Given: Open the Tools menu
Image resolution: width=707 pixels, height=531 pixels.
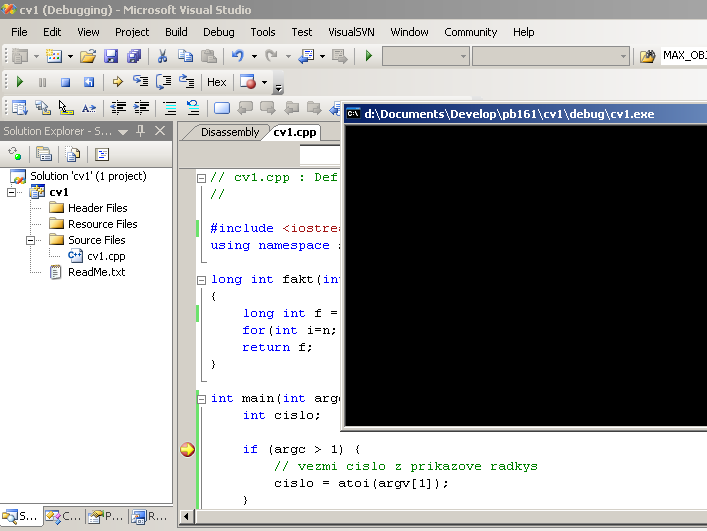Looking at the screenshot, I should pos(263,32).
